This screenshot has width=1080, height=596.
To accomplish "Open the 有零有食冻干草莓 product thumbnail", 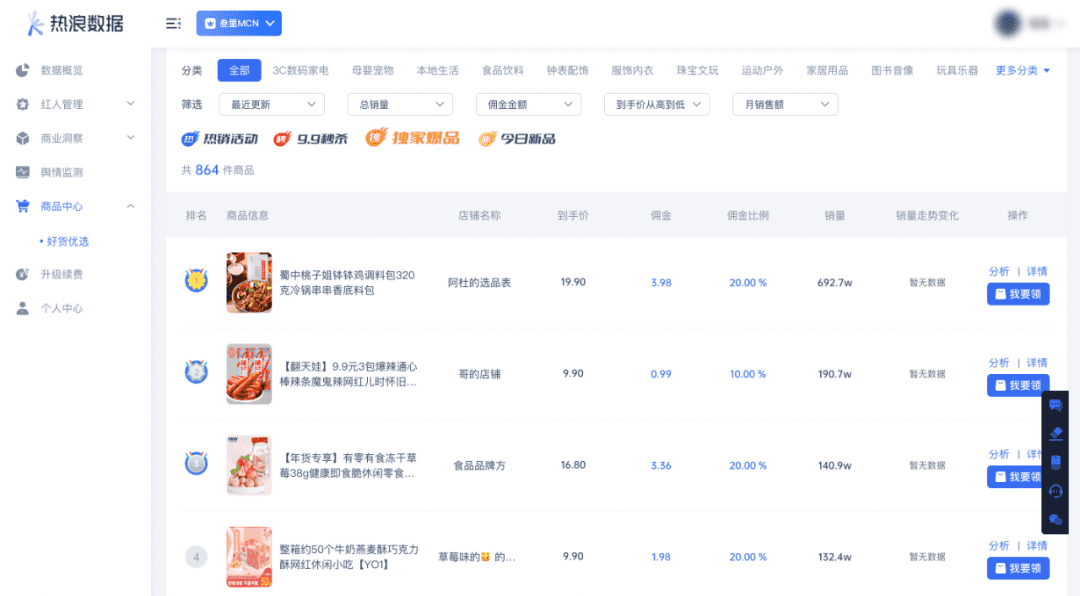I will [249, 465].
